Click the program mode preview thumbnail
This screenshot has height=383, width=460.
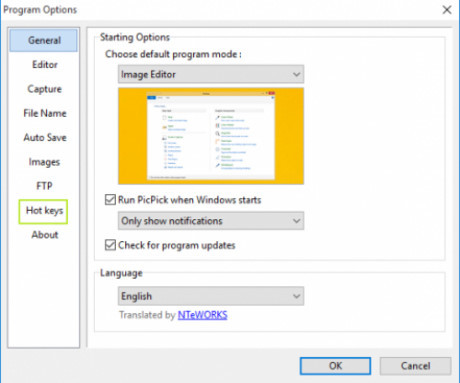(x=211, y=136)
